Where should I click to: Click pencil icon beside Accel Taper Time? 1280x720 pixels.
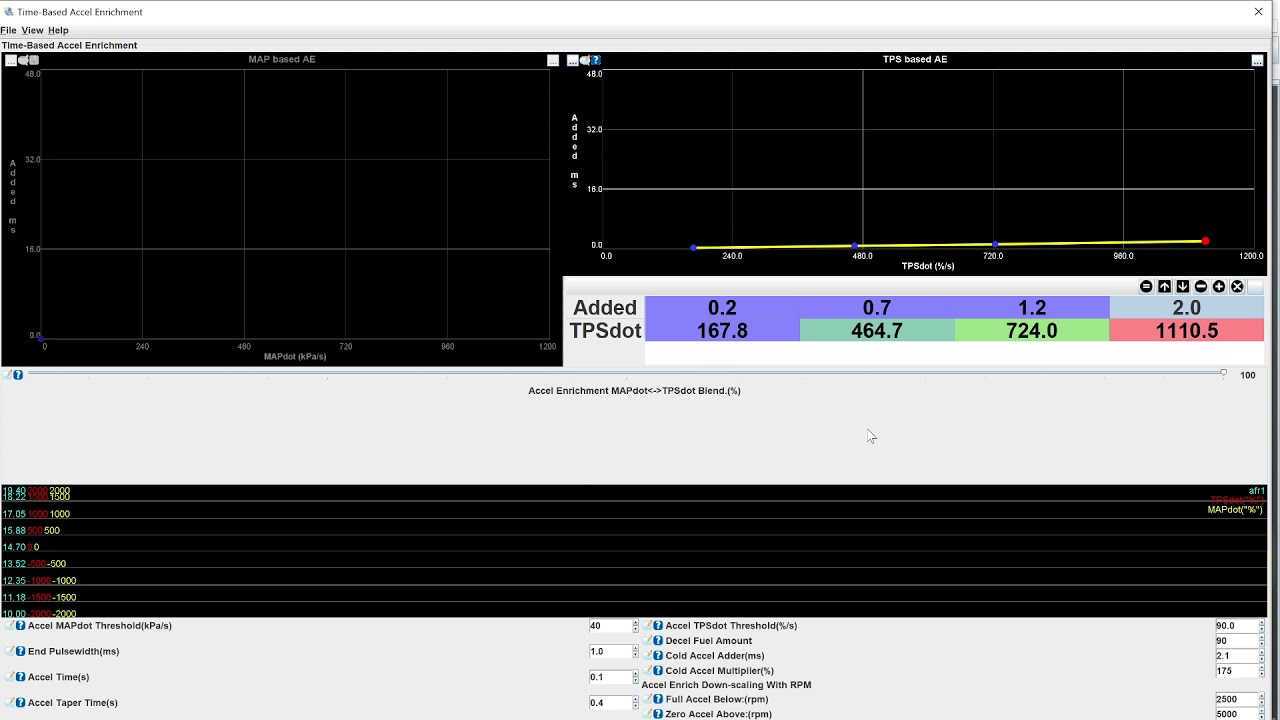(8, 703)
